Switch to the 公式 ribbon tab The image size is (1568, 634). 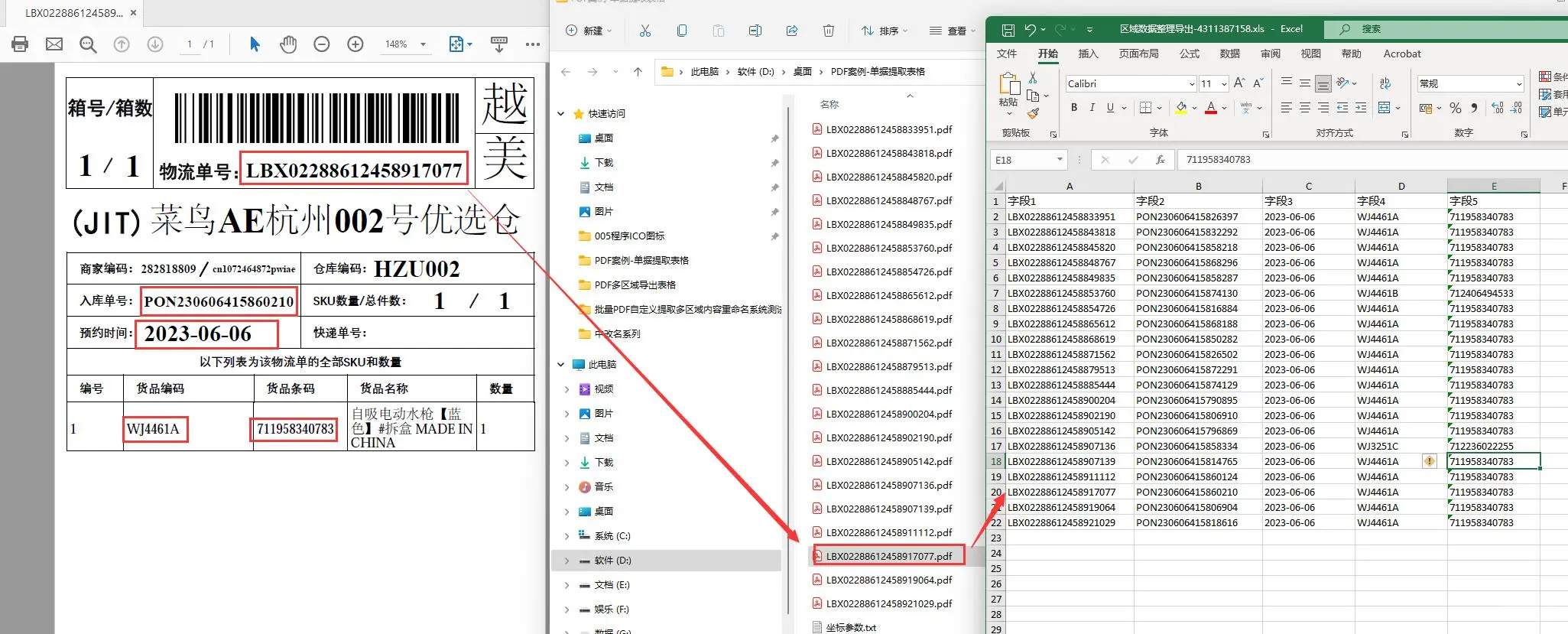[x=1190, y=54]
